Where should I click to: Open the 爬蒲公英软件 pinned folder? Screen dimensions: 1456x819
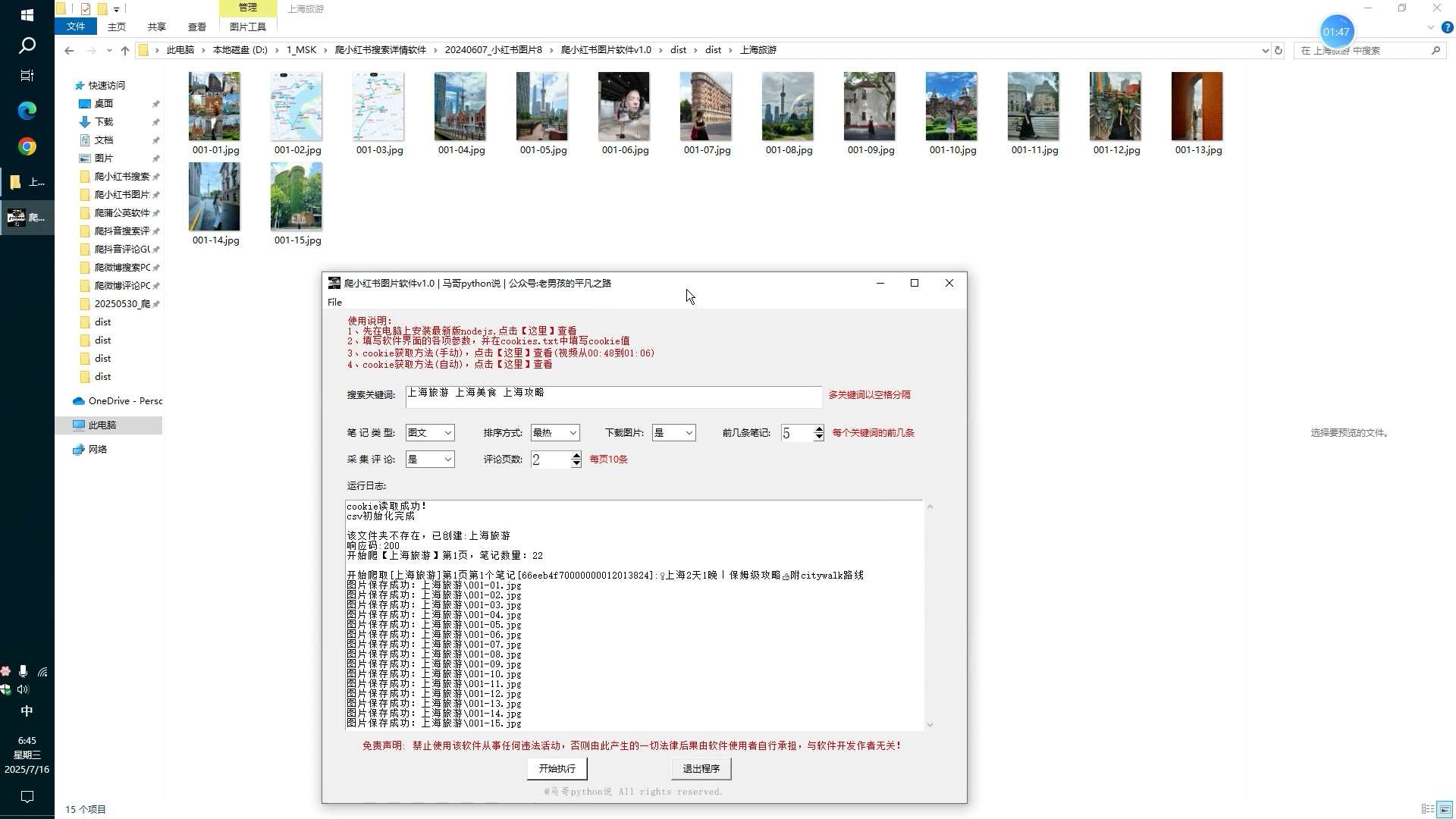click(121, 212)
